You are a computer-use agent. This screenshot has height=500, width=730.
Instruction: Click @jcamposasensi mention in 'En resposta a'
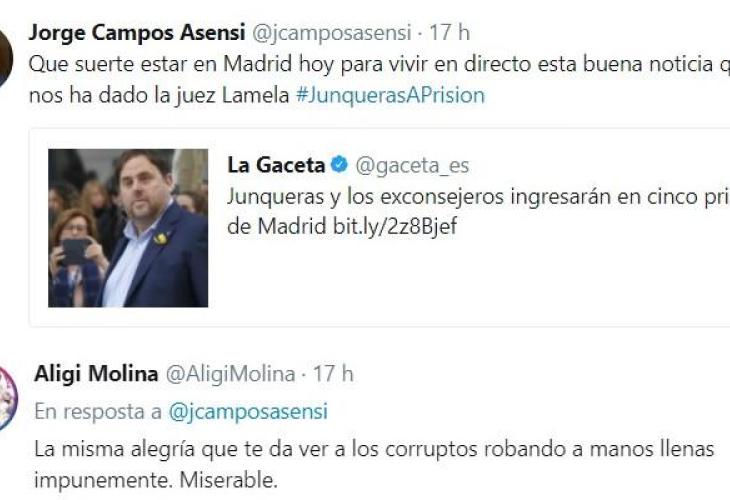point(248,412)
